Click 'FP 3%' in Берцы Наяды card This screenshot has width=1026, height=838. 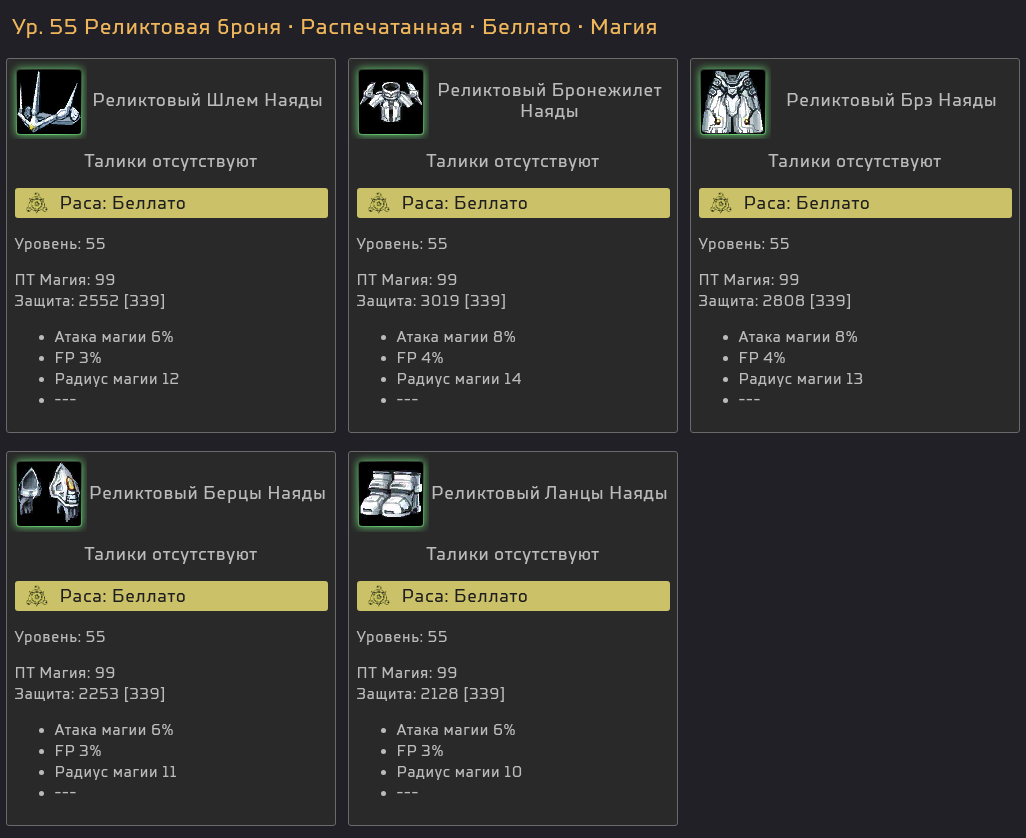click(x=78, y=751)
